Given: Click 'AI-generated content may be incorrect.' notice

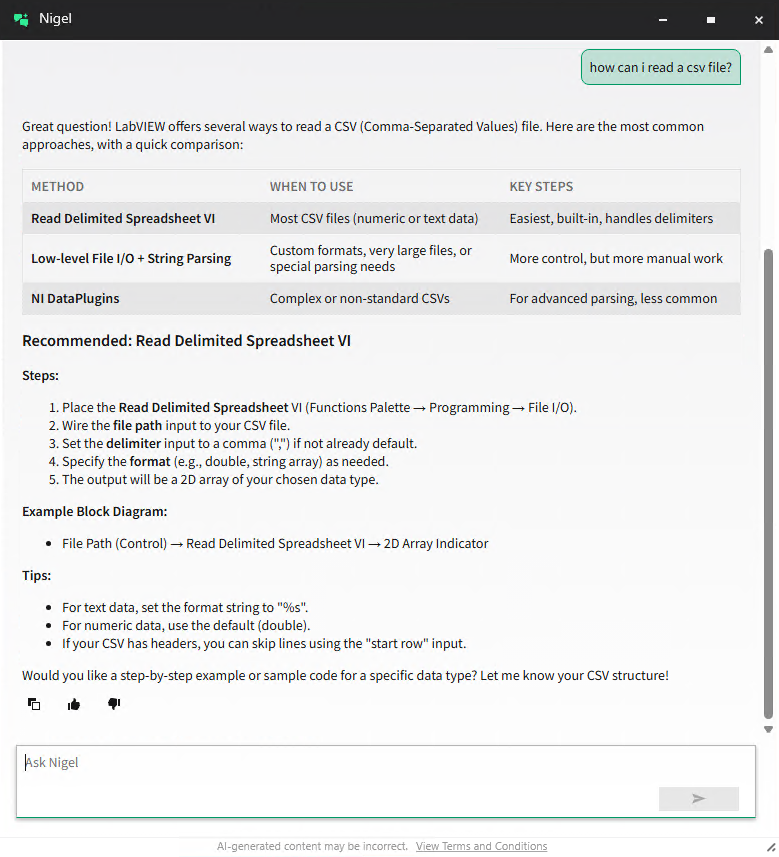Looking at the screenshot, I should tap(312, 846).
